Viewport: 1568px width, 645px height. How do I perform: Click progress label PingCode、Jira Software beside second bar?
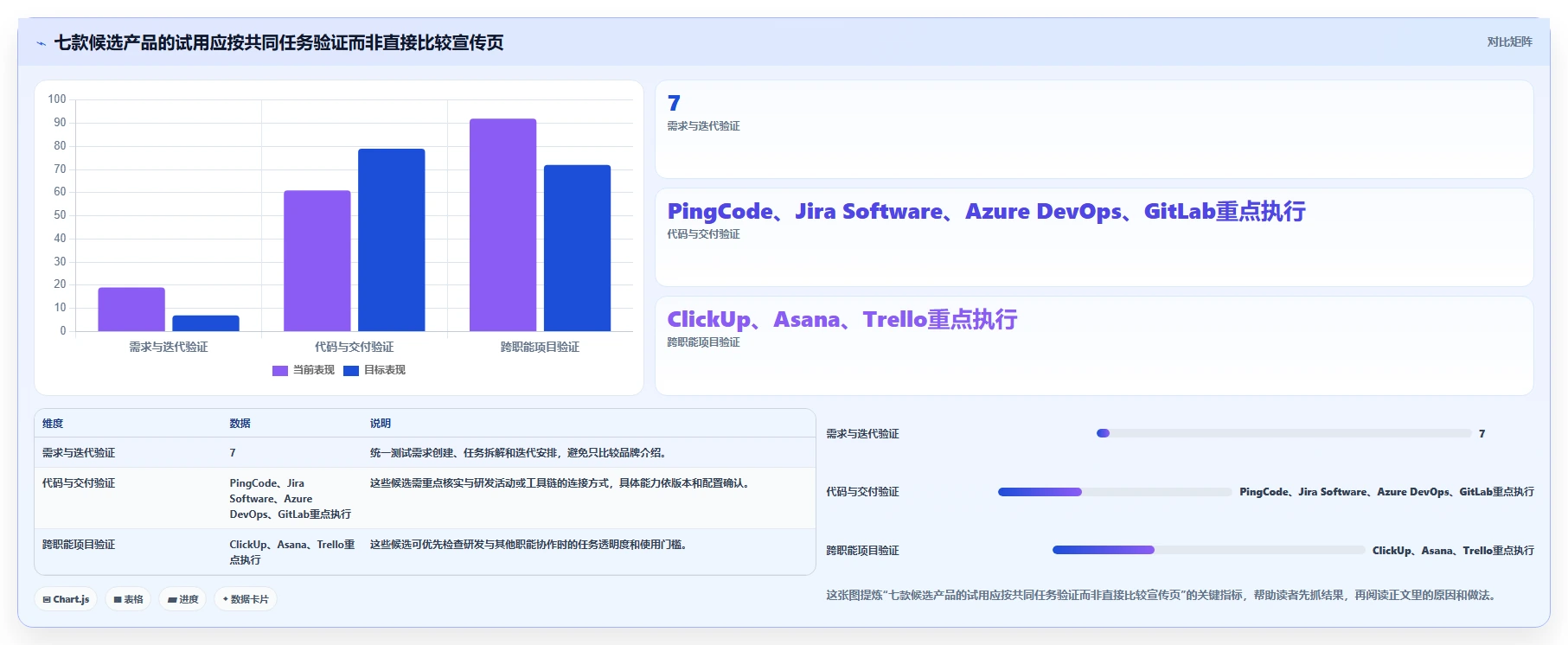coord(1386,492)
